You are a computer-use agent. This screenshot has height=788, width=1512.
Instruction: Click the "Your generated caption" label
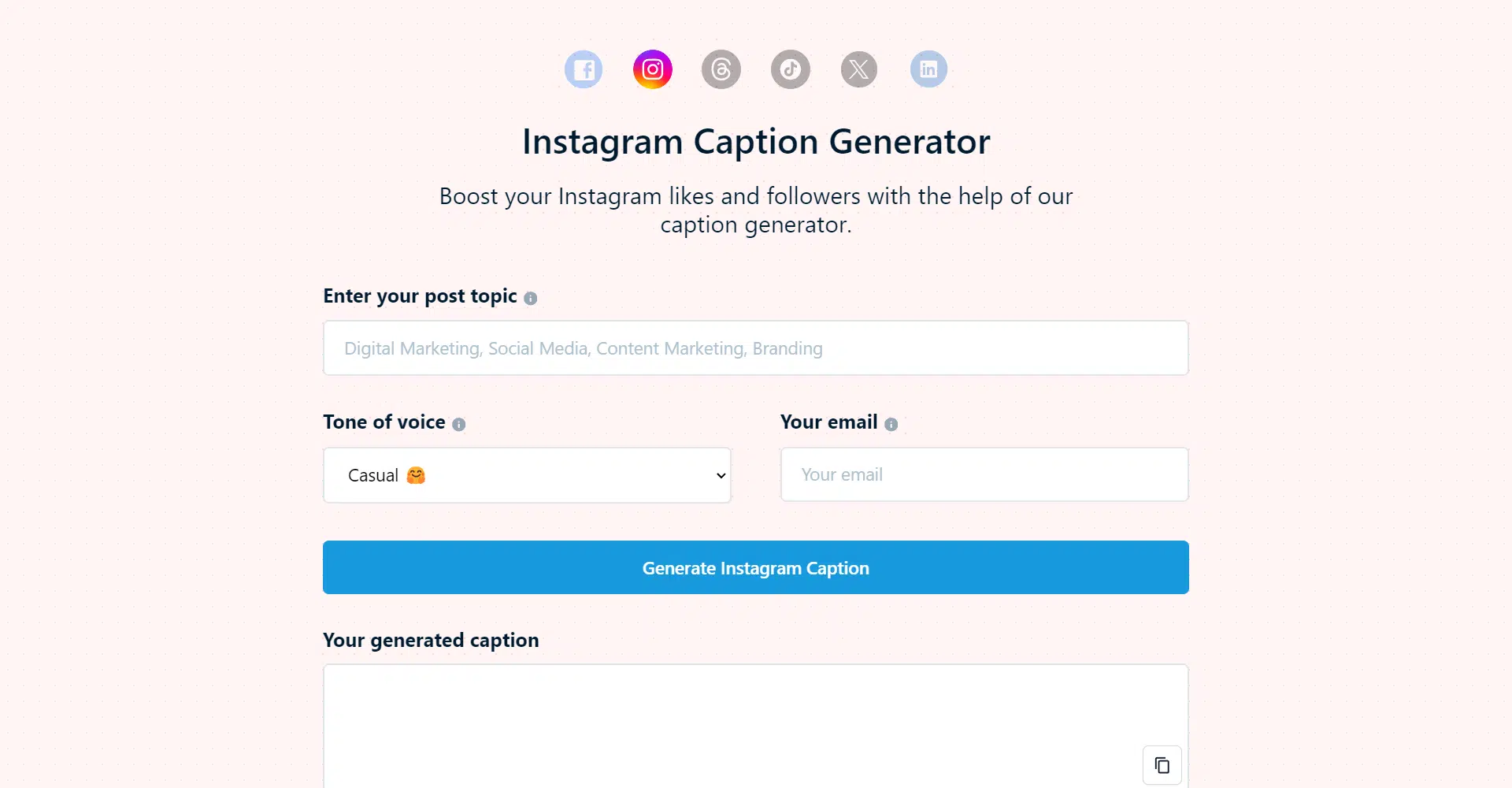pos(431,640)
